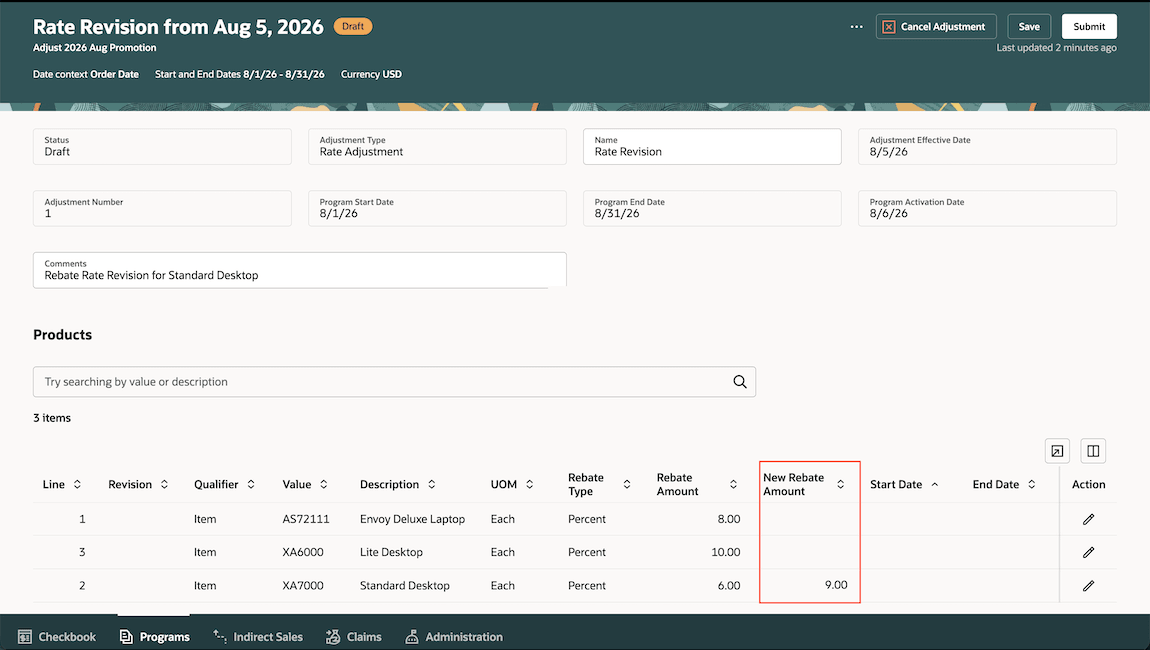Click the products search field
The width and height of the screenshot is (1150, 650).
[394, 381]
